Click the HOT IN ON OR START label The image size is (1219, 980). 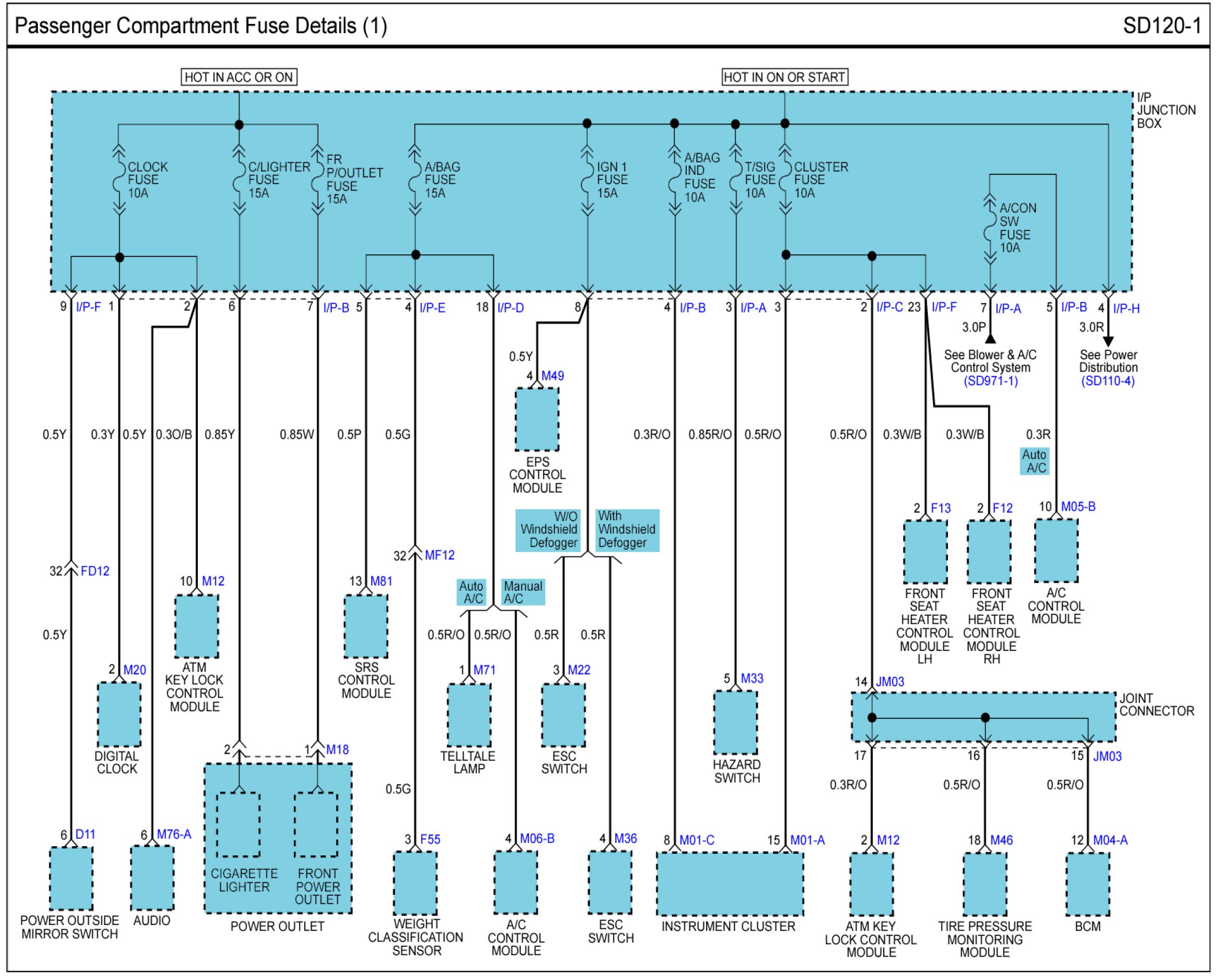tap(784, 77)
